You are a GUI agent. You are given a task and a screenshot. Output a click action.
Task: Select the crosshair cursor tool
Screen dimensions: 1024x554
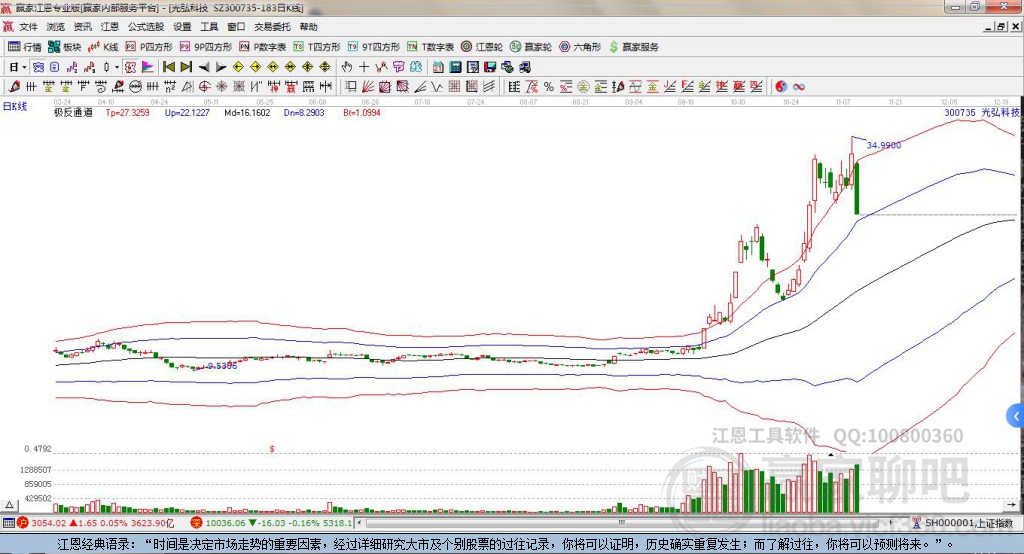point(364,67)
